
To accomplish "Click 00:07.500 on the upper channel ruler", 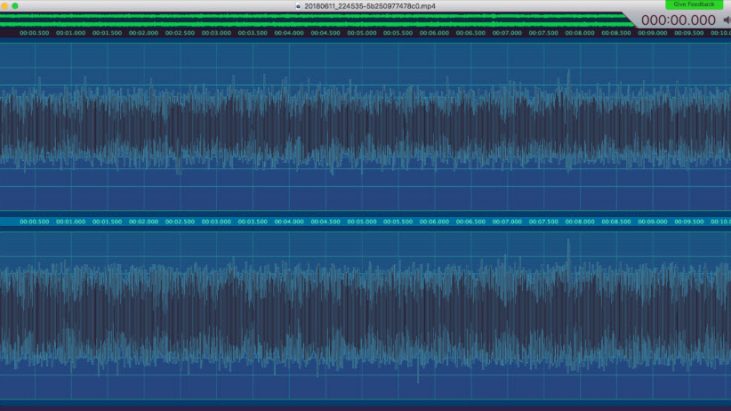I will point(544,33).
